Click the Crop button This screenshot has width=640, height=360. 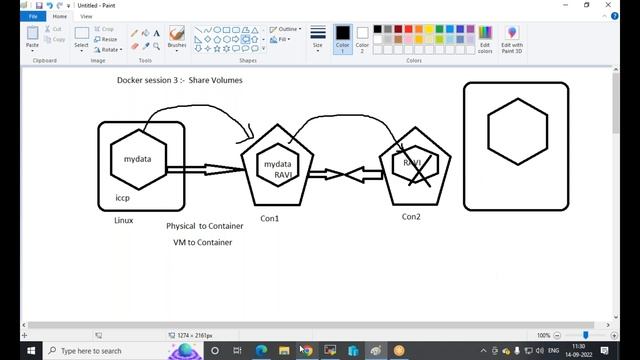click(x=104, y=29)
